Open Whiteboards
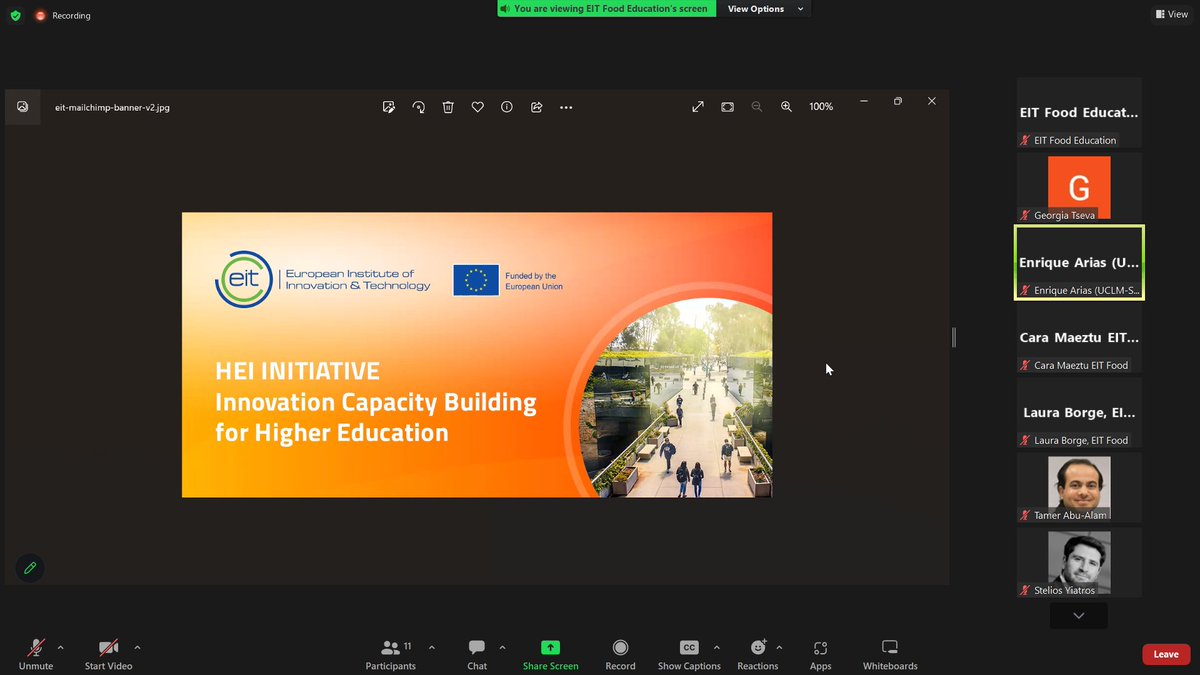 pyautogui.click(x=890, y=654)
